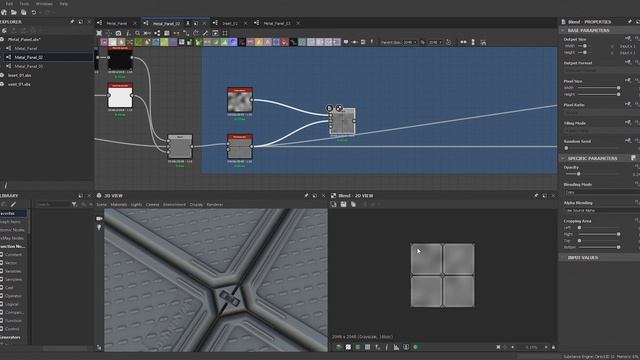Click the save package icon
The image size is (640, 360).
pos(23,13)
